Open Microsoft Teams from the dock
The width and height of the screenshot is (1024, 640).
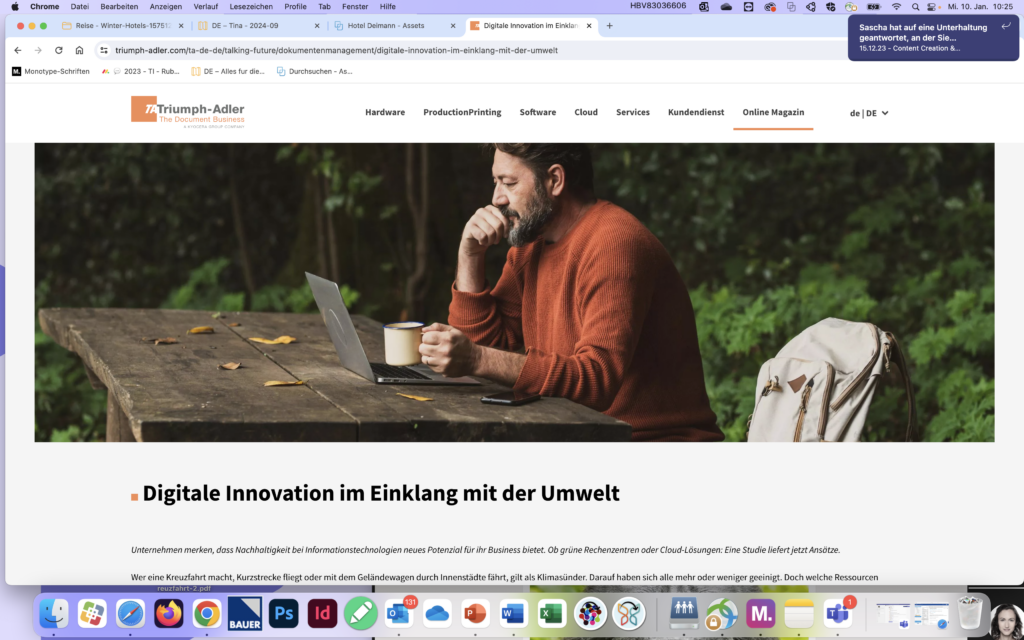pyautogui.click(x=837, y=614)
